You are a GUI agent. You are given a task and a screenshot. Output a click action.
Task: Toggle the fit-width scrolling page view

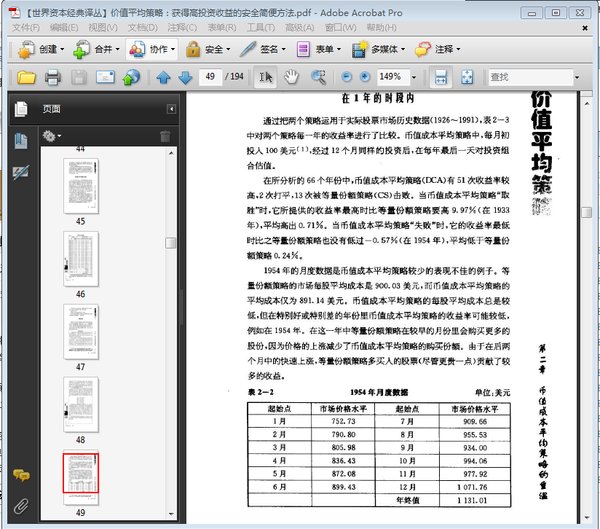(x=440, y=77)
